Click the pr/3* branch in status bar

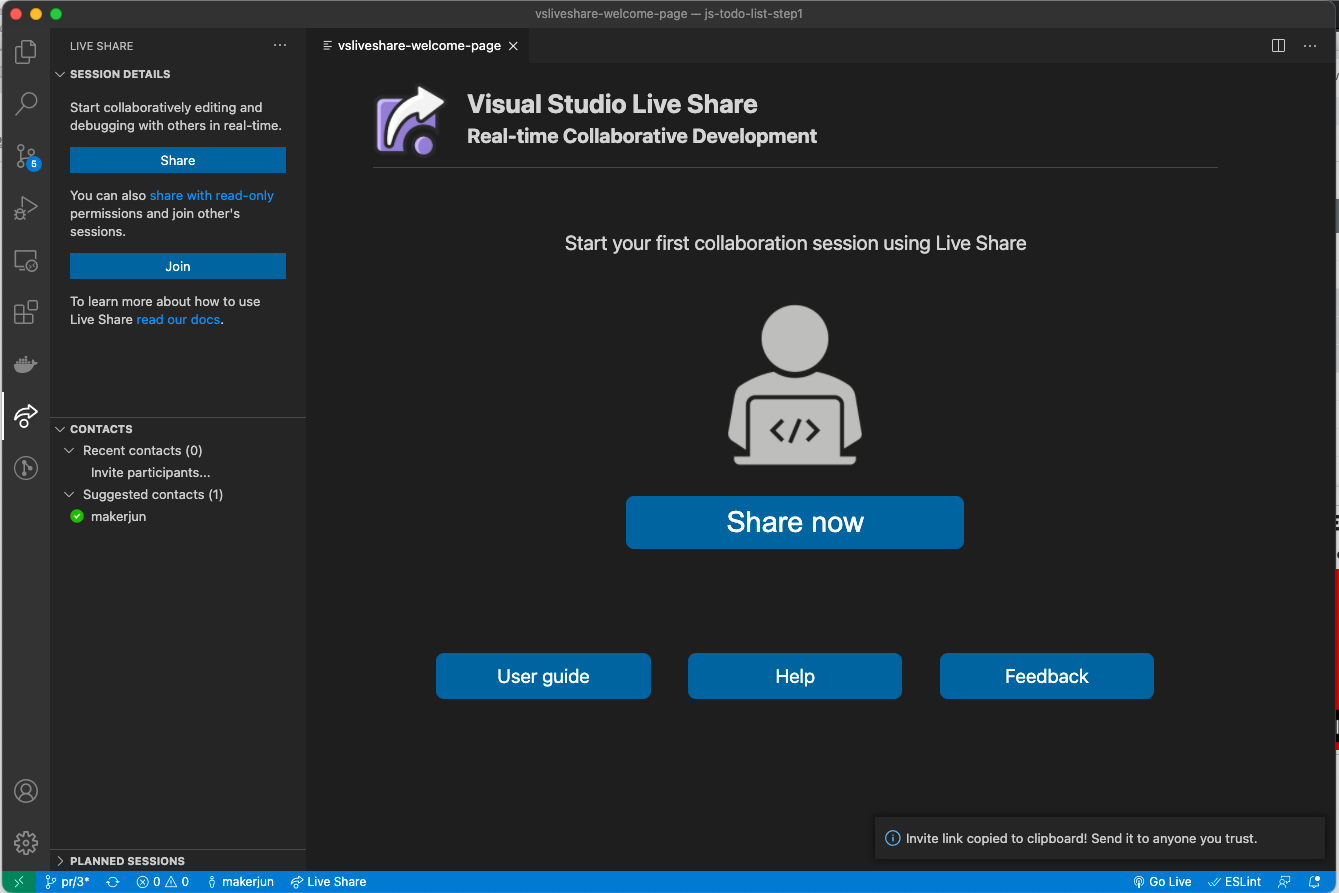(67, 882)
